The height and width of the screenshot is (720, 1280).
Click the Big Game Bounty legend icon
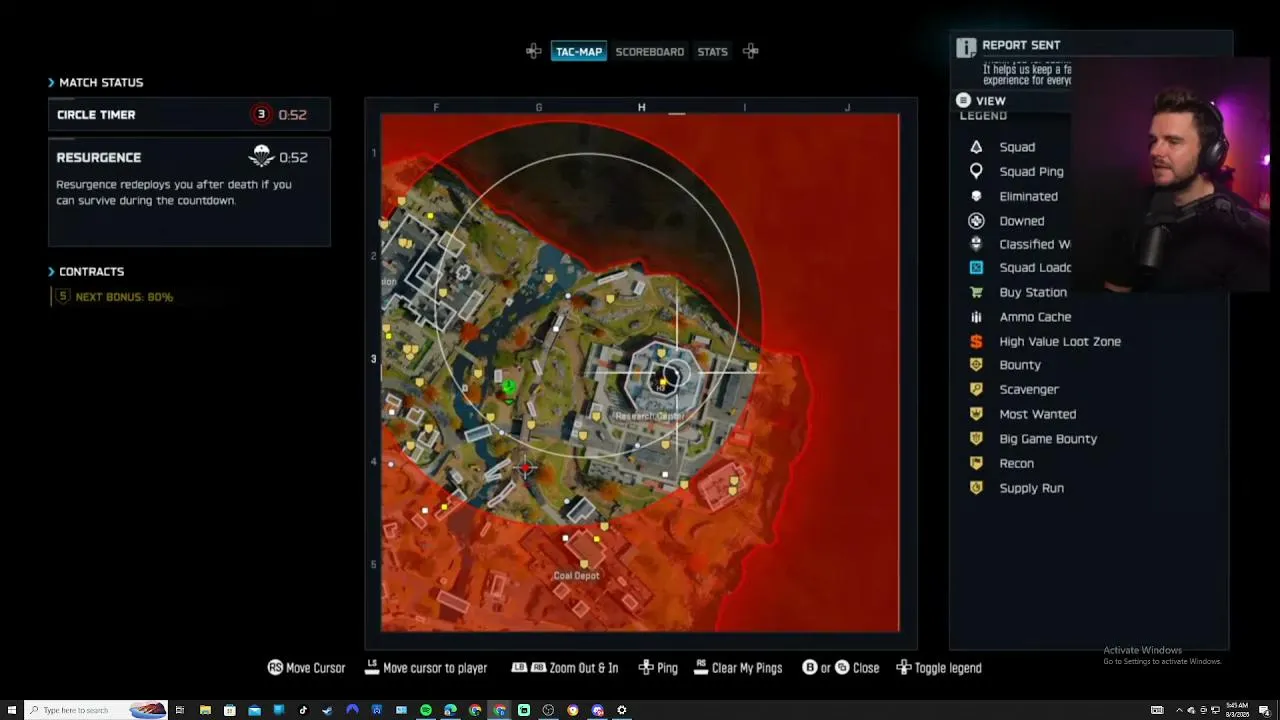(x=976, y=438)
